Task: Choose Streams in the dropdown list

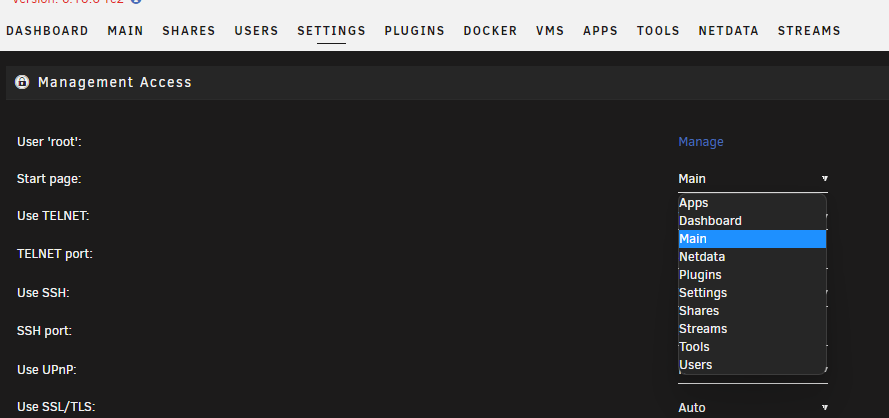Action: click(x=752, y=329)
